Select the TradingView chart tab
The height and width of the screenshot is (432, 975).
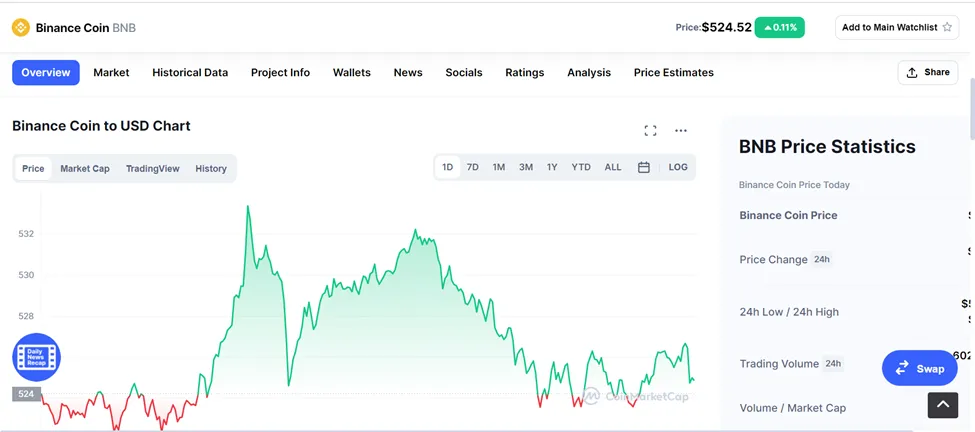(x=152, y=168)
